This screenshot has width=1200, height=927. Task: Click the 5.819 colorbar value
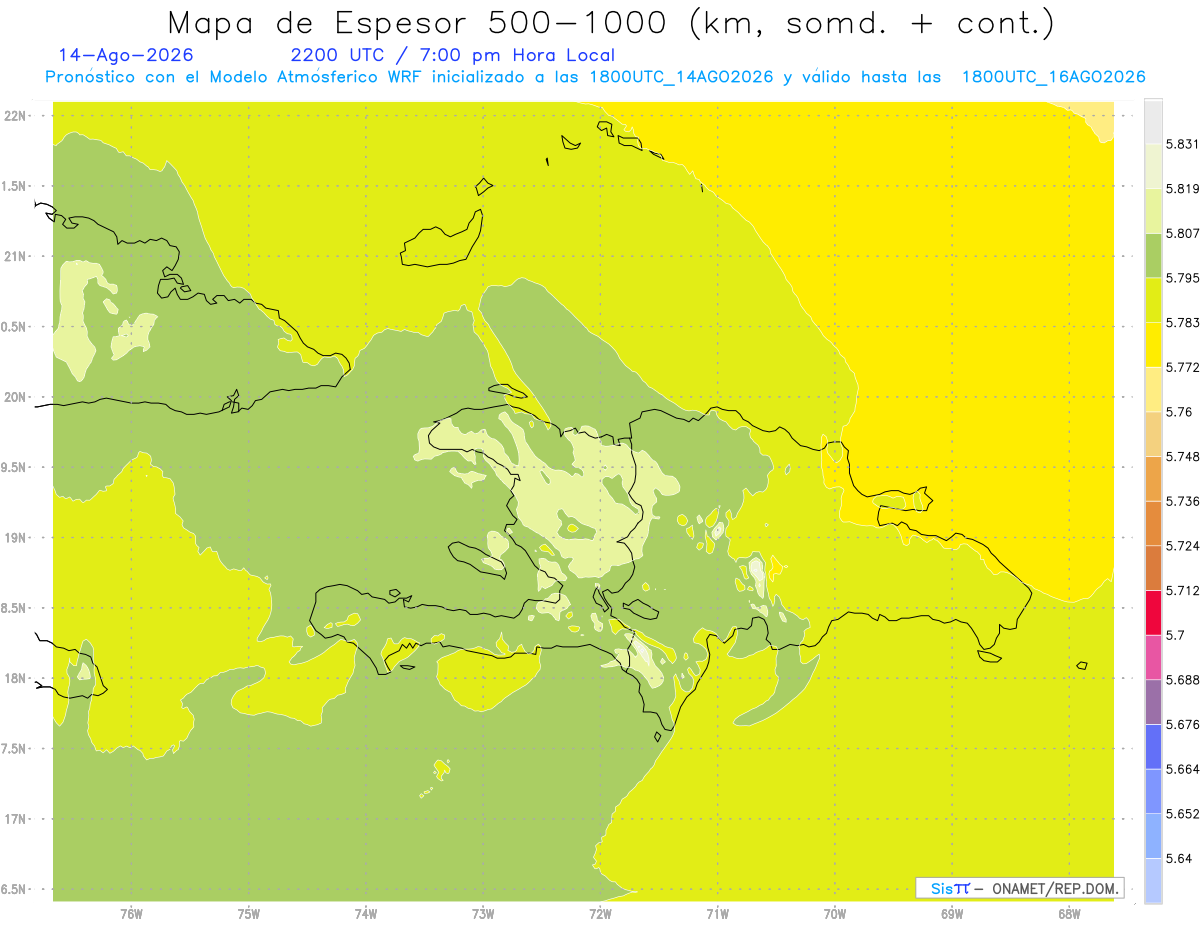(1183, 189)
